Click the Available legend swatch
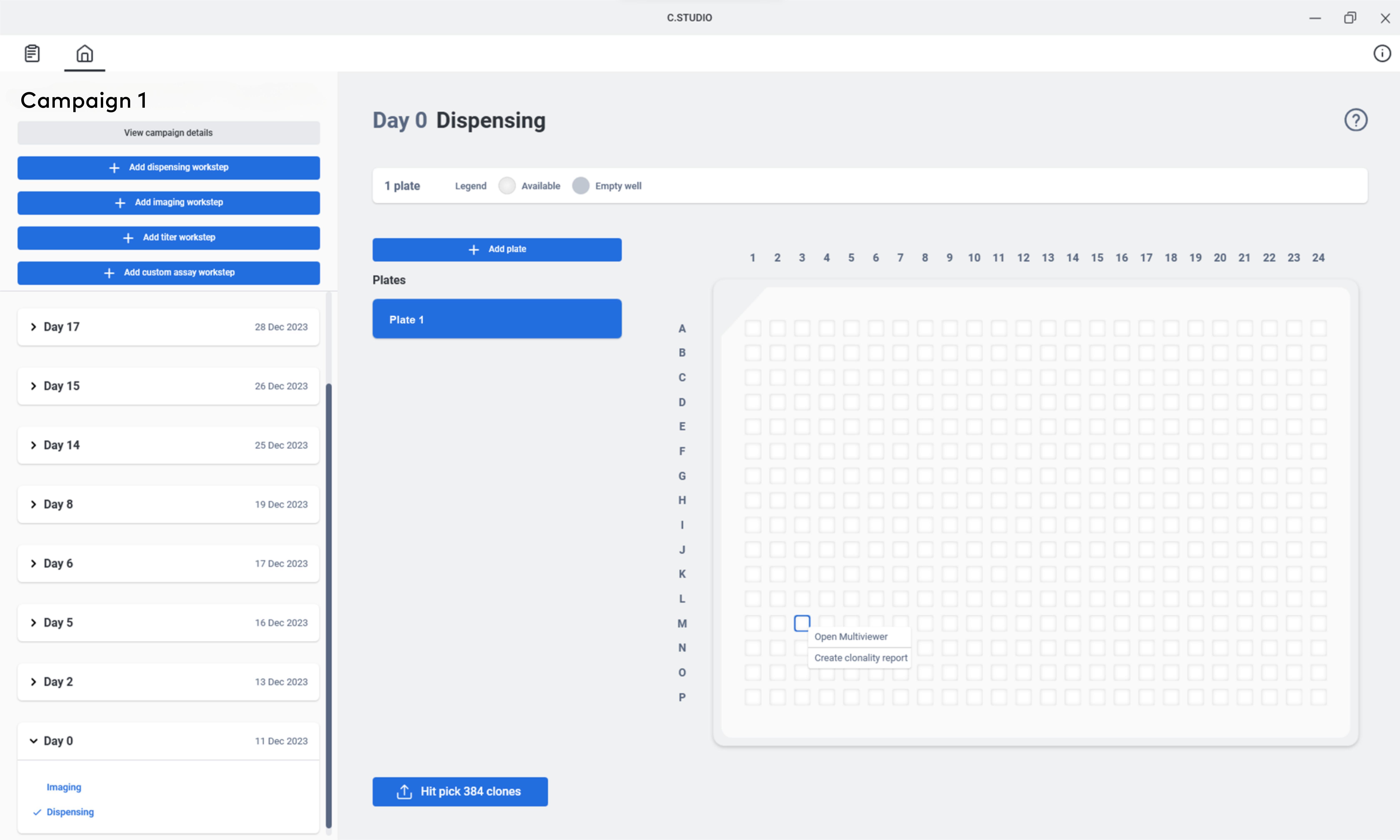1400x840 pixels. coord(507,186)
